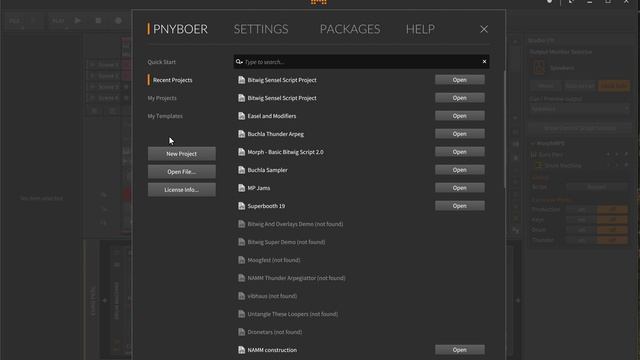Click the Buchla Sampler file icon
The width and height of the screenshot is (640, 360).
click(x=241, y=170)
